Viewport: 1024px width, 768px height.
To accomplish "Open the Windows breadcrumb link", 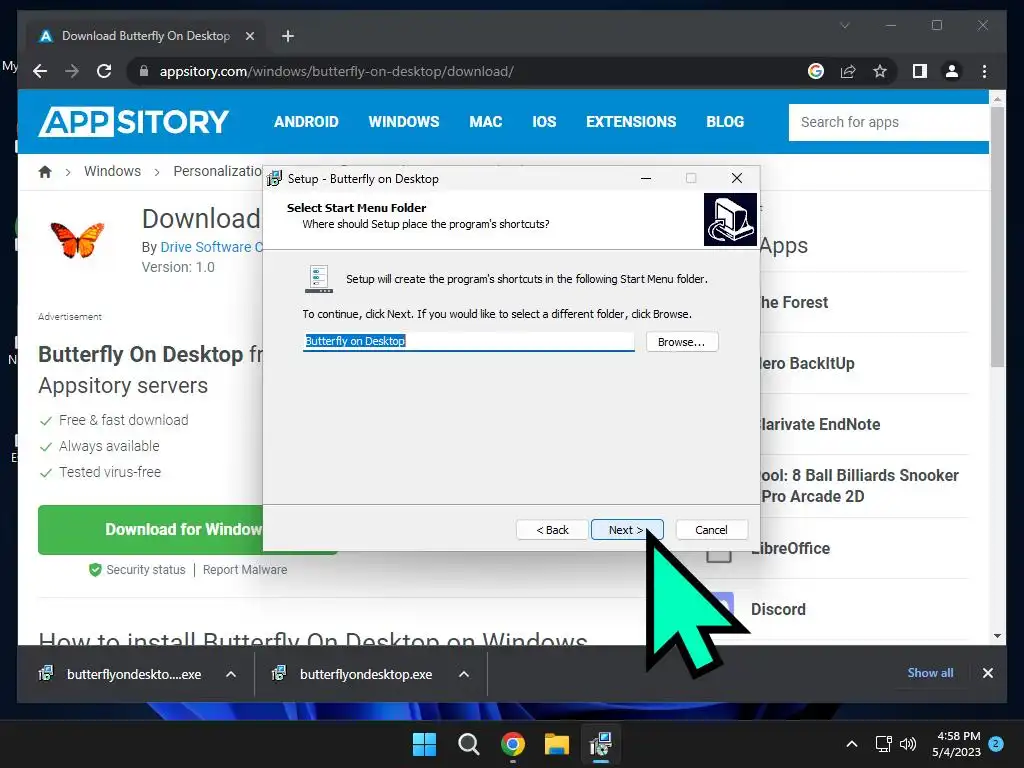I will click(112, 171).
